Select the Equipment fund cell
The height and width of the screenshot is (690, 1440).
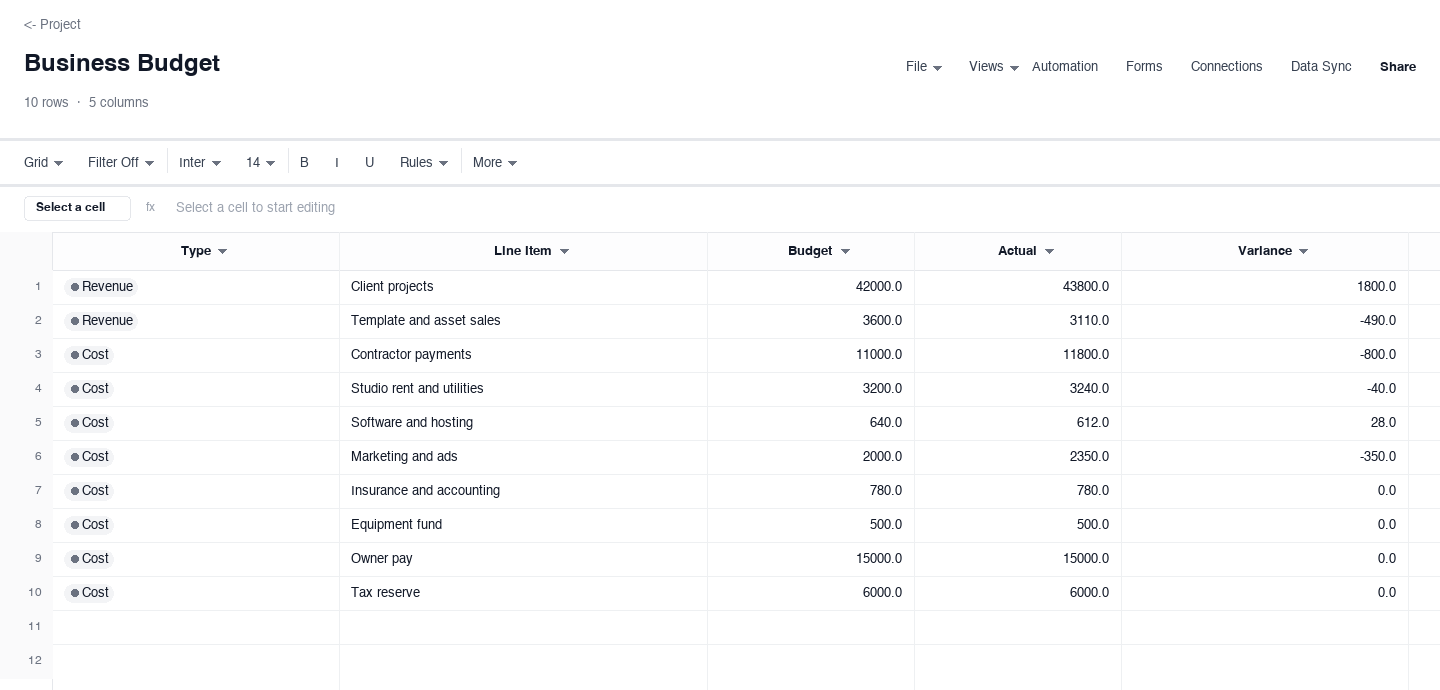[x=523, y=525]
